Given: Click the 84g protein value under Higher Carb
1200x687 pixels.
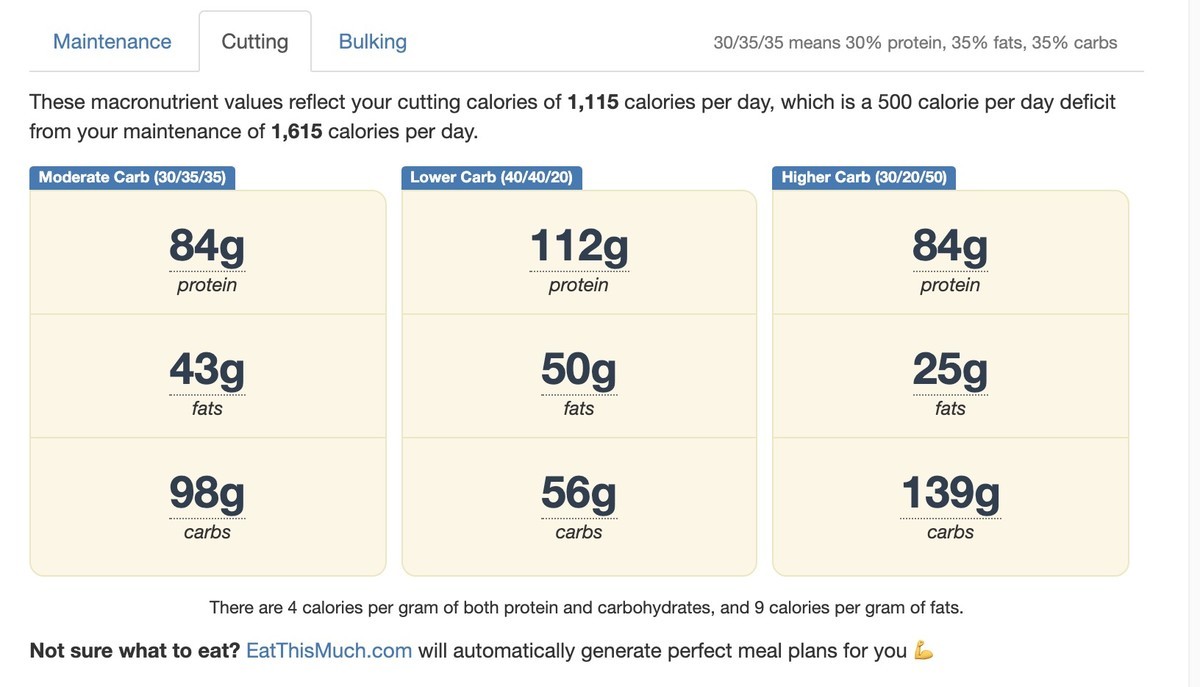Looking at the screenshot, I should (950, 246).
